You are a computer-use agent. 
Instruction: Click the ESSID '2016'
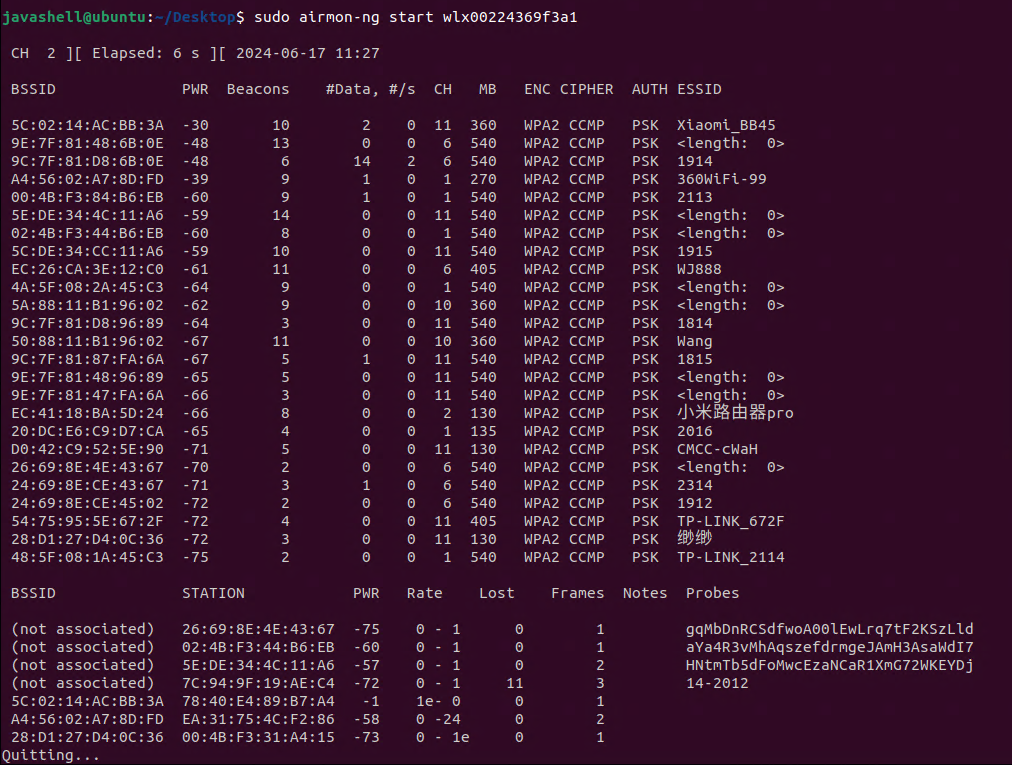pos(694,431)
